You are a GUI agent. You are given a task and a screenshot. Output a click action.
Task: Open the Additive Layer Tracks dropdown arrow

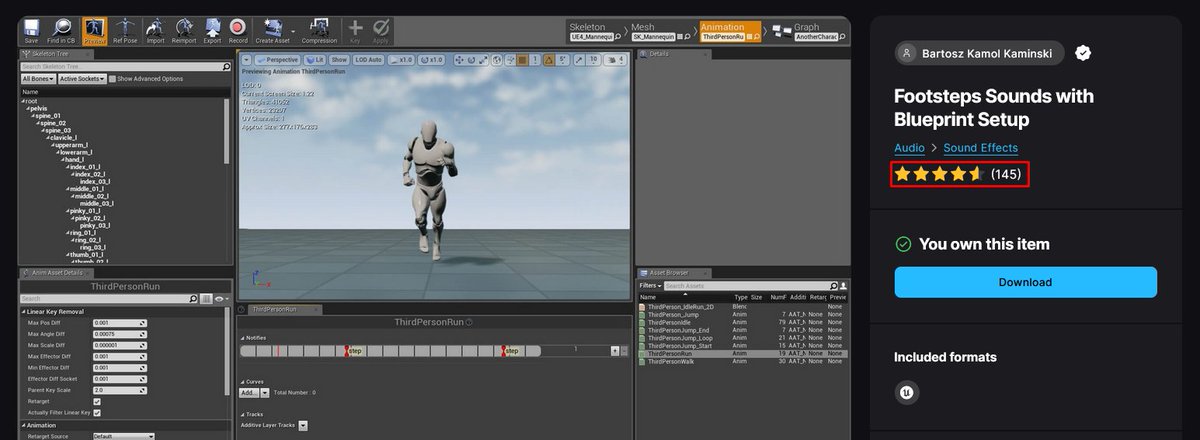click(303, 425)
